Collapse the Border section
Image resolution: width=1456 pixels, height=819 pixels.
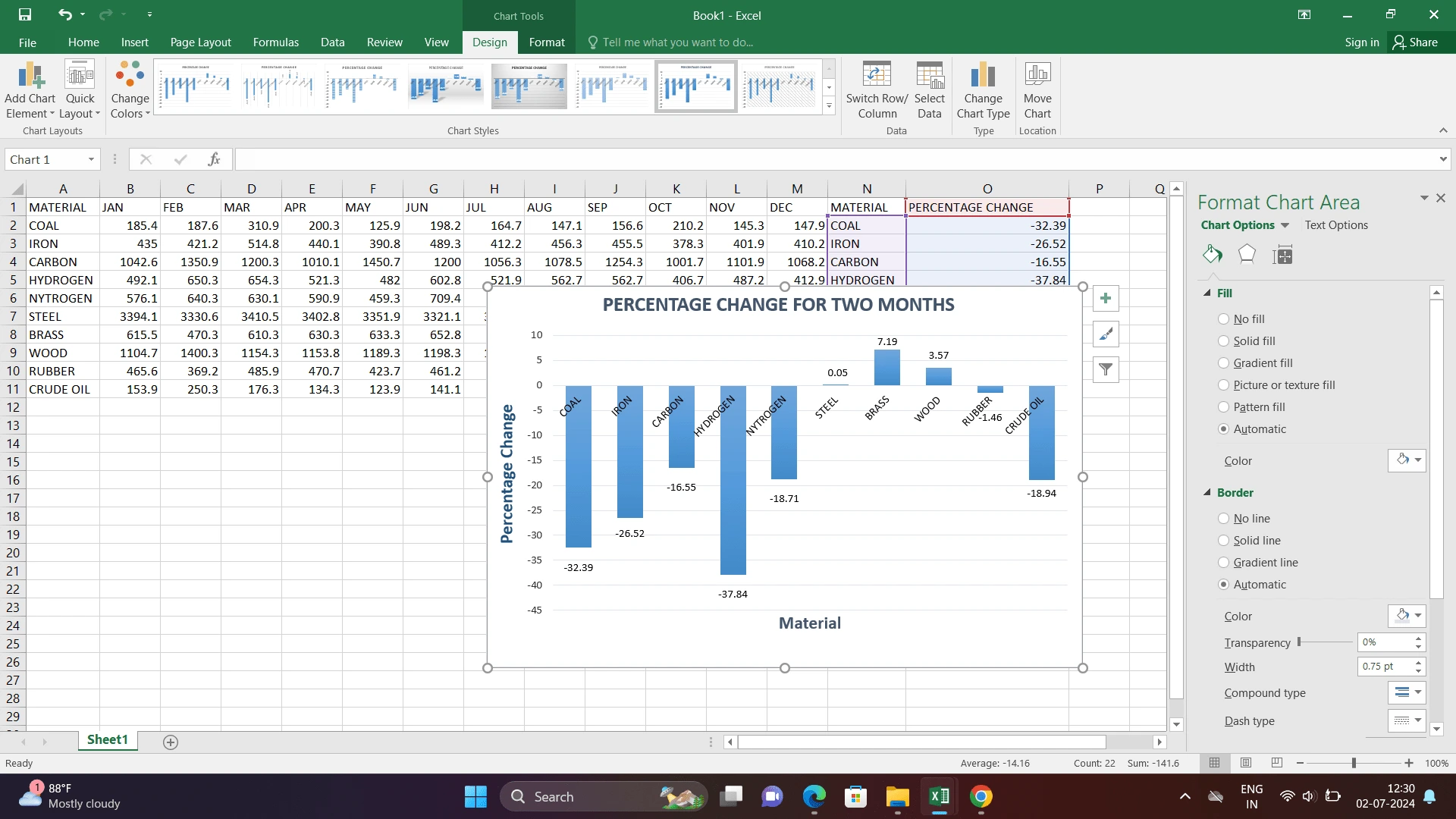1207,493
